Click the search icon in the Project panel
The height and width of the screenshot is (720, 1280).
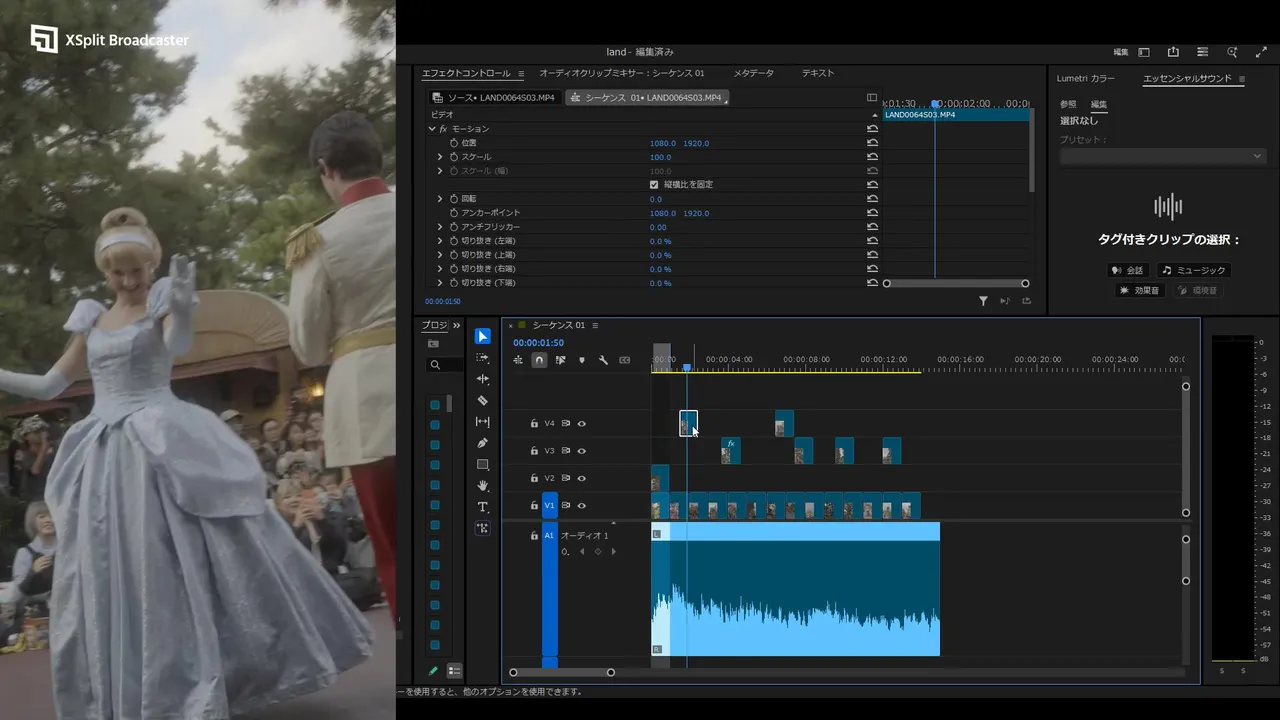(x=435, y=365)
